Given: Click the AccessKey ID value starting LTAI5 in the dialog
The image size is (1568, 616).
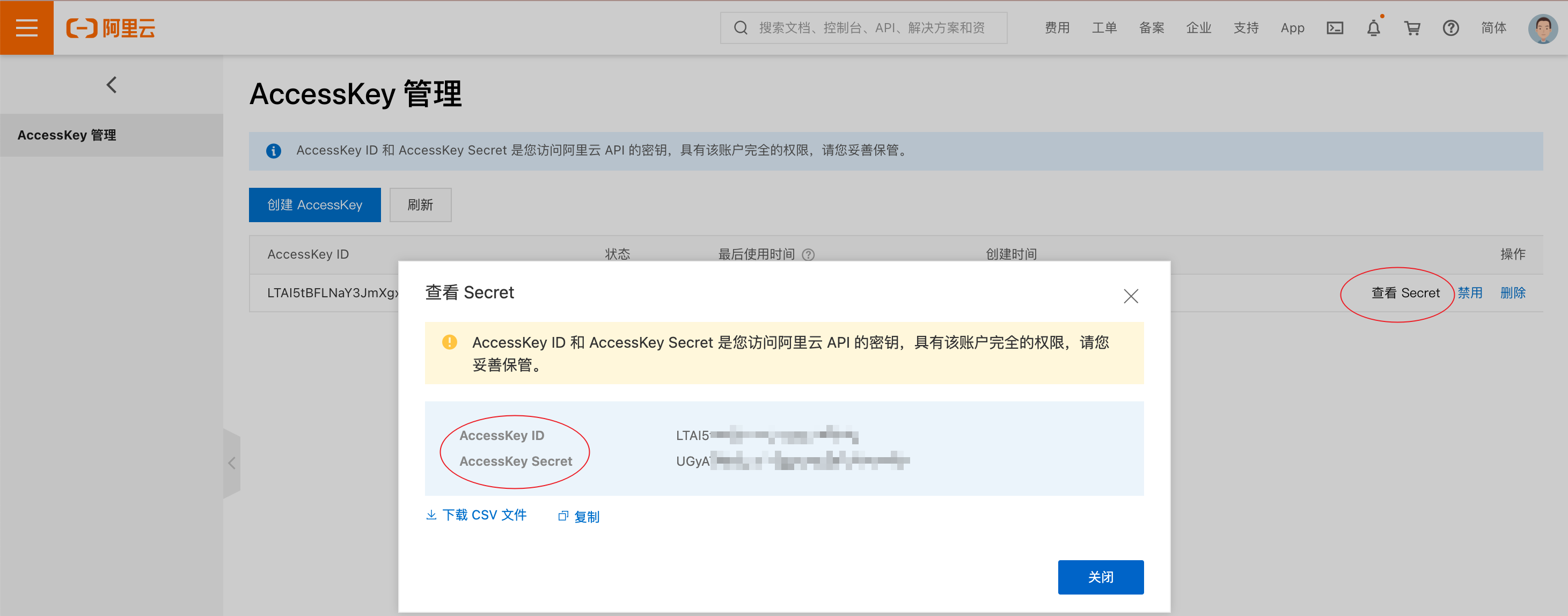Looking at the screenshot, I should pyautogui.click(x=767, y=435).
